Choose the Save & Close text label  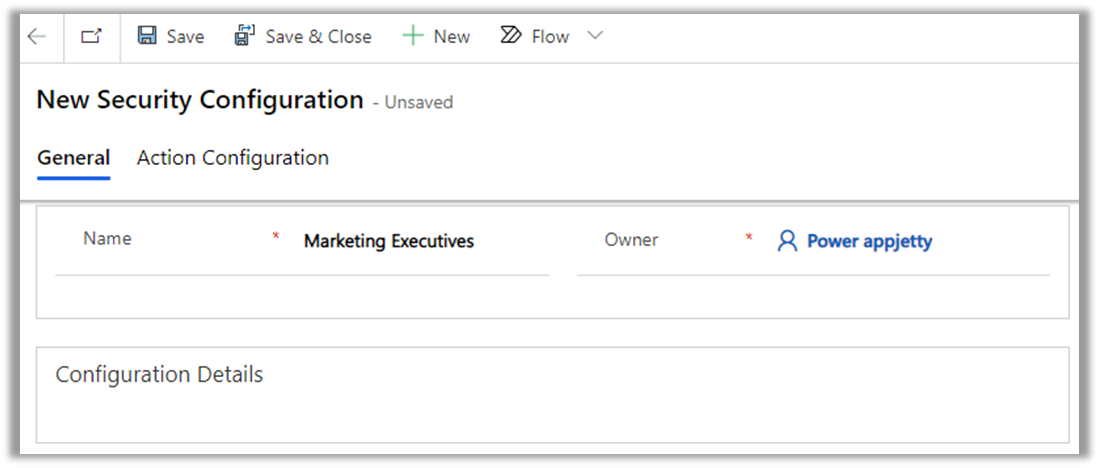(x=318, y=37)
